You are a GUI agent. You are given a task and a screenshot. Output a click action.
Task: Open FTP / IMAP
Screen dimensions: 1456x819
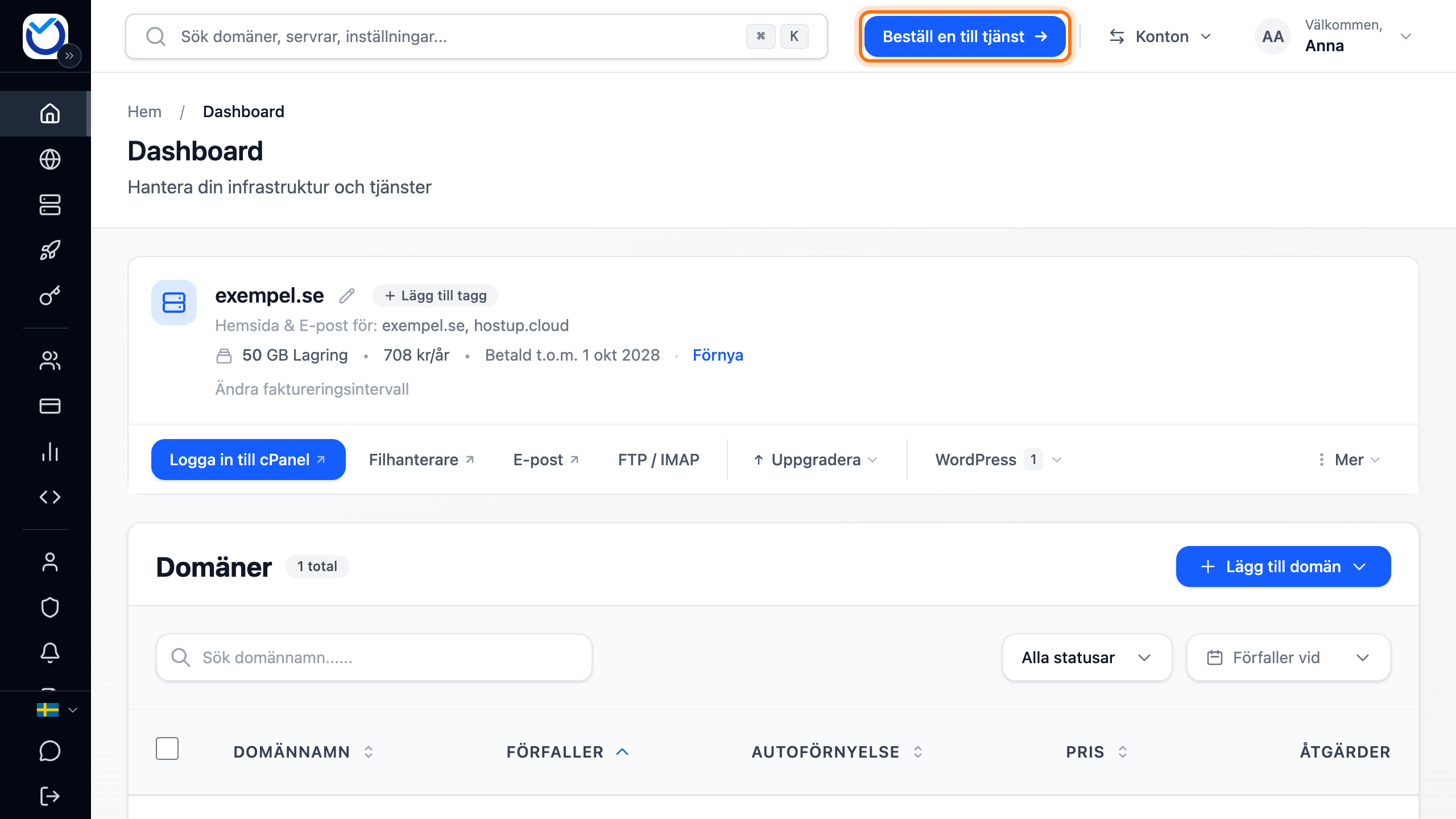659,460
